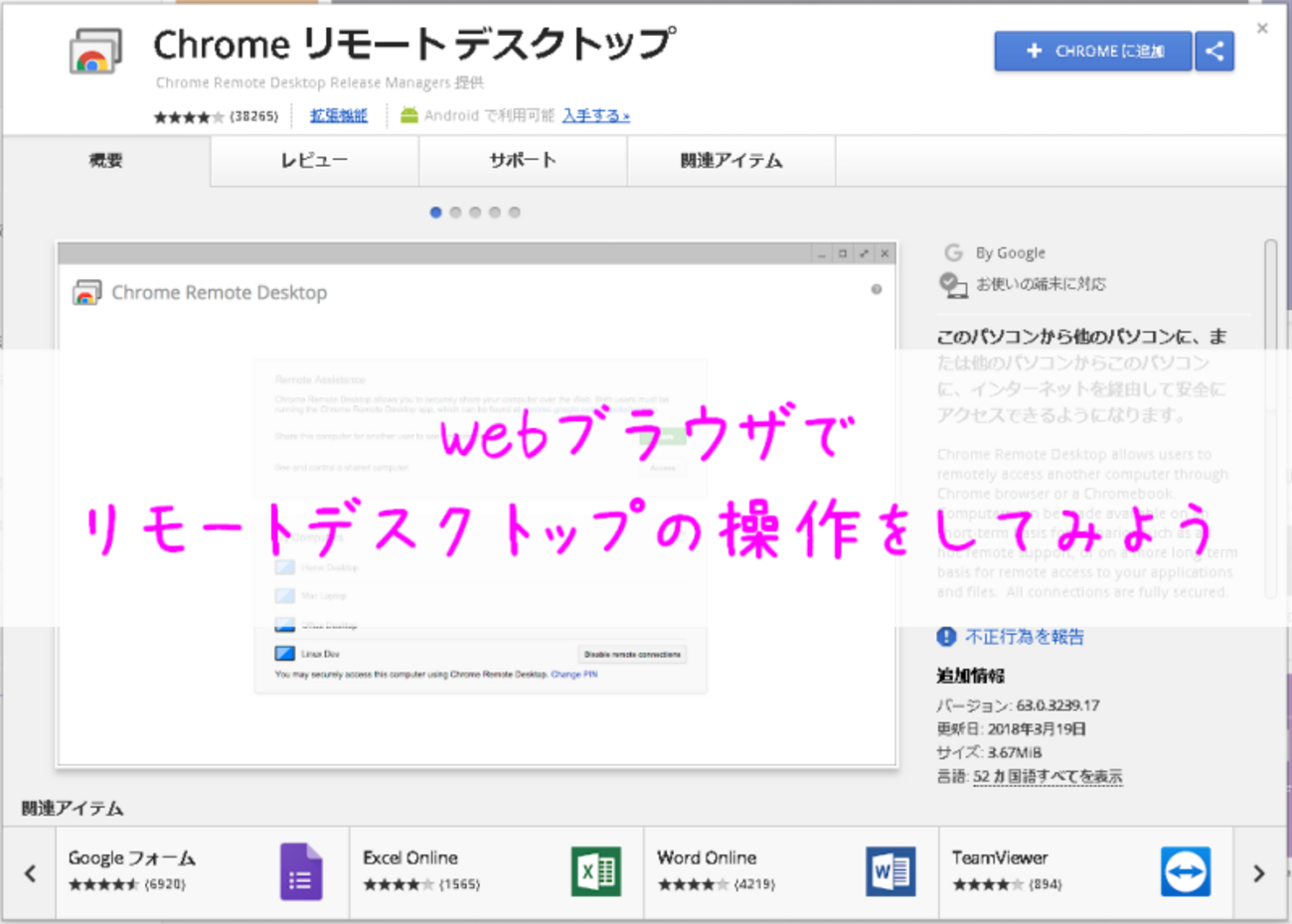The height and width of the screenshot is (924, 1292).
Task: Click the サイズ 3.67MiB text
Action: [989, 753]
